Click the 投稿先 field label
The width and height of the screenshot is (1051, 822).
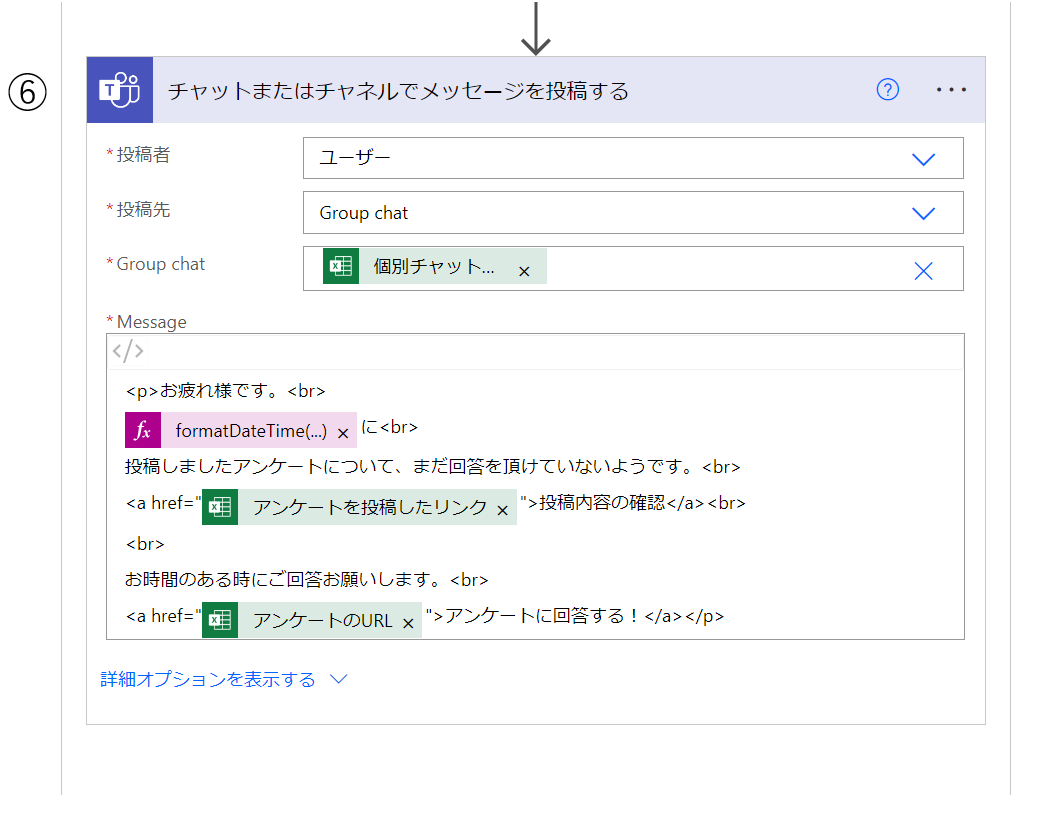[143, 209]
